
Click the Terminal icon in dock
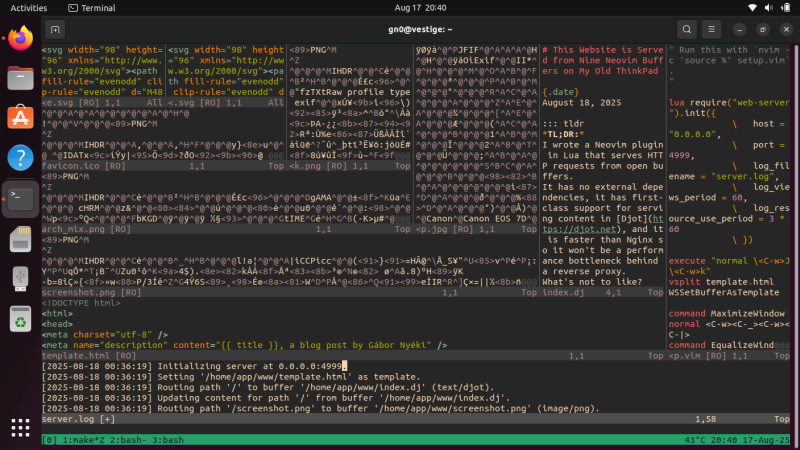tap(19, 196)
